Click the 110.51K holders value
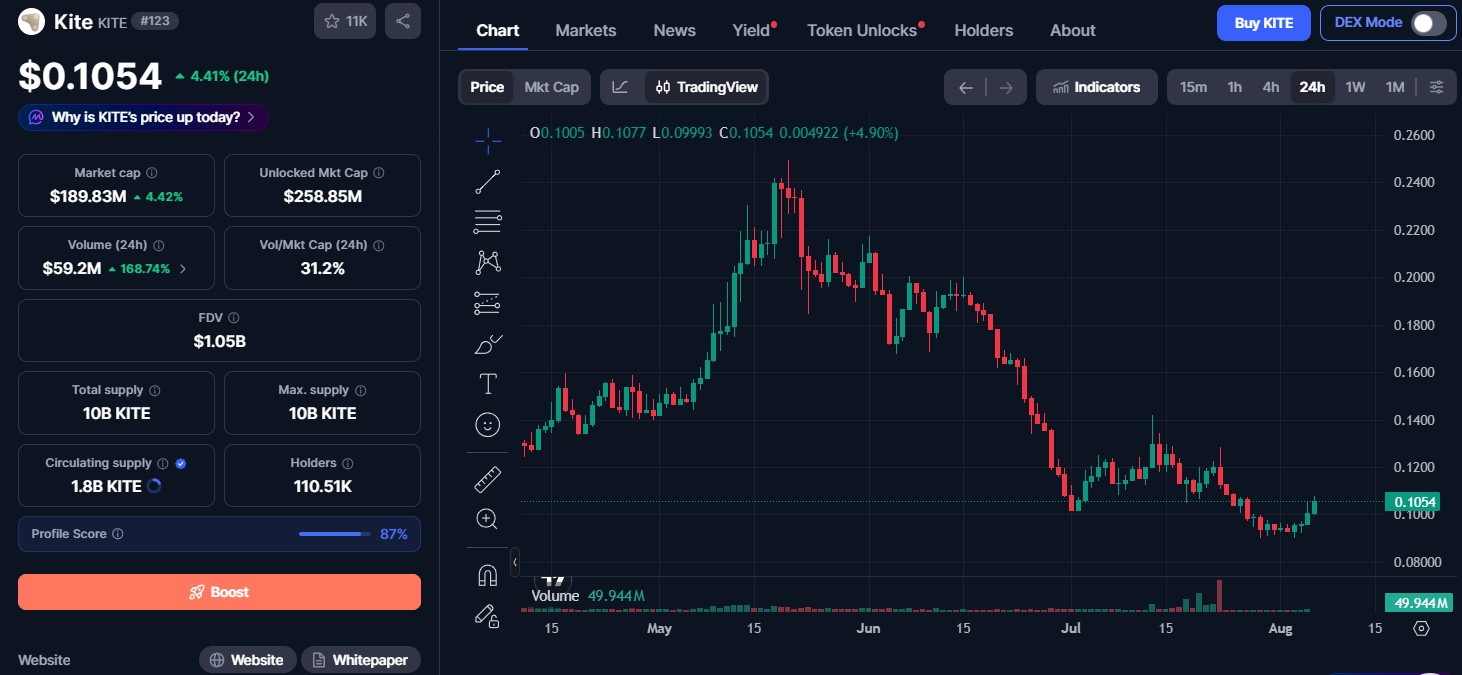Image resolution: width=1462 pixels, height=675 pixels. pyautogui.click(x=322, y=486)
